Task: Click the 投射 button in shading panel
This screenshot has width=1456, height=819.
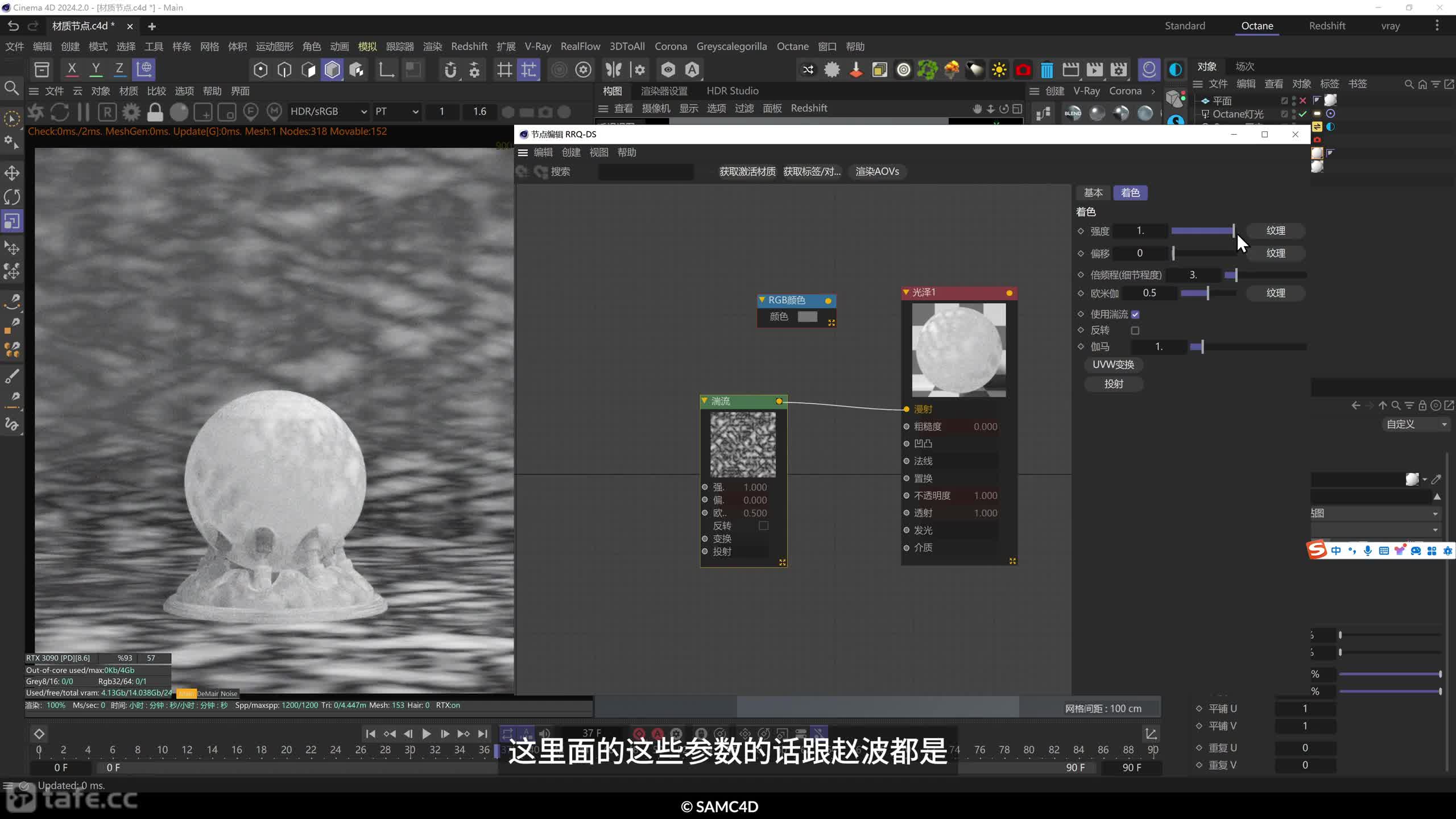Action: pos(1113,384)
